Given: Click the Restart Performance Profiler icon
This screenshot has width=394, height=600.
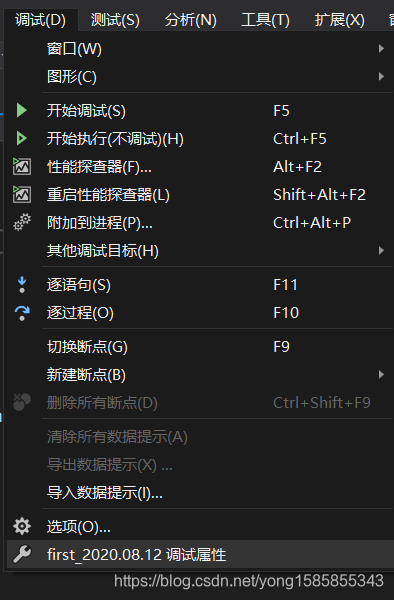Looking at the screenshot, I should click(x=22, y=194).
